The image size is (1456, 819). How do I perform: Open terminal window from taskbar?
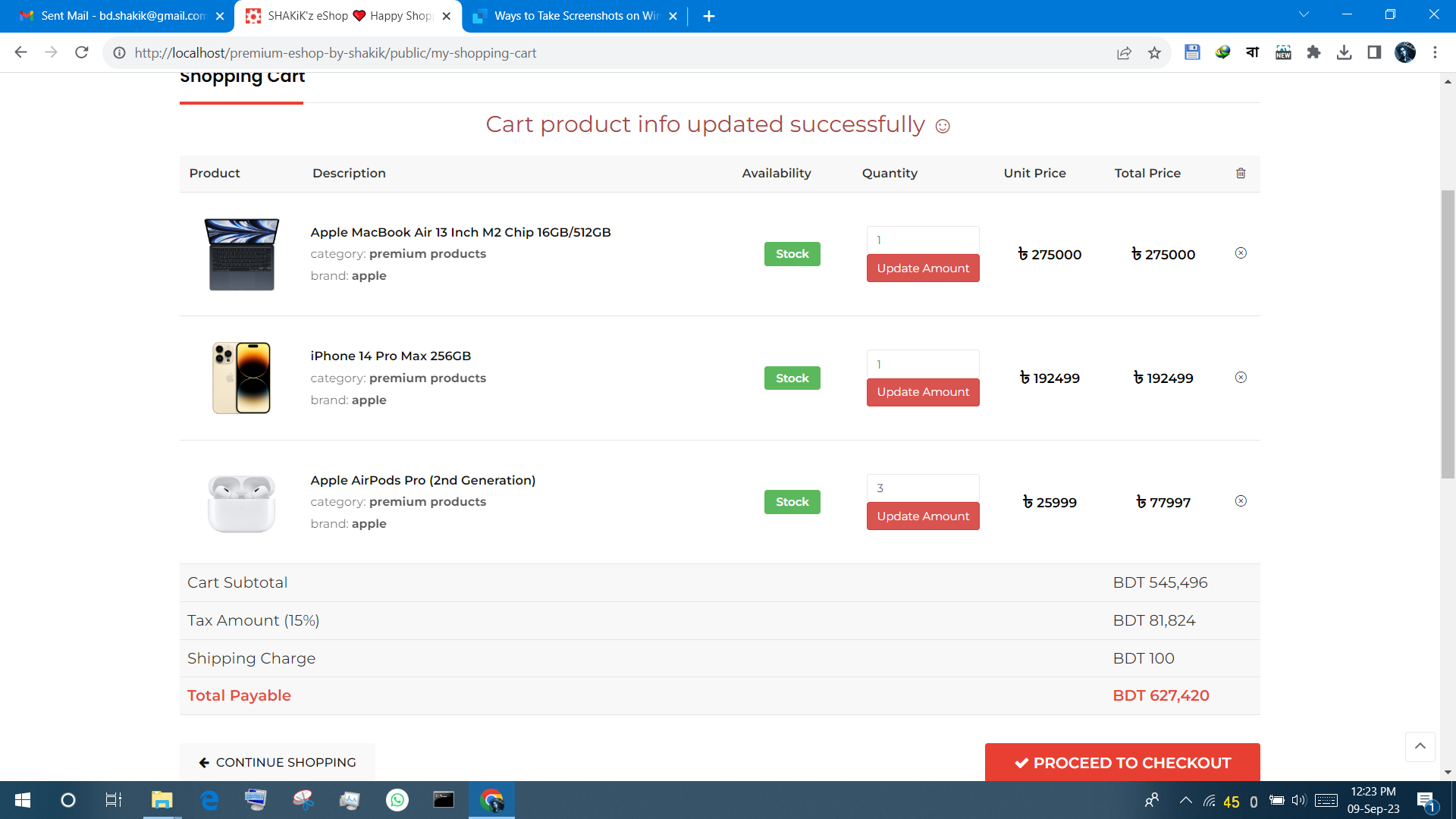444,800
